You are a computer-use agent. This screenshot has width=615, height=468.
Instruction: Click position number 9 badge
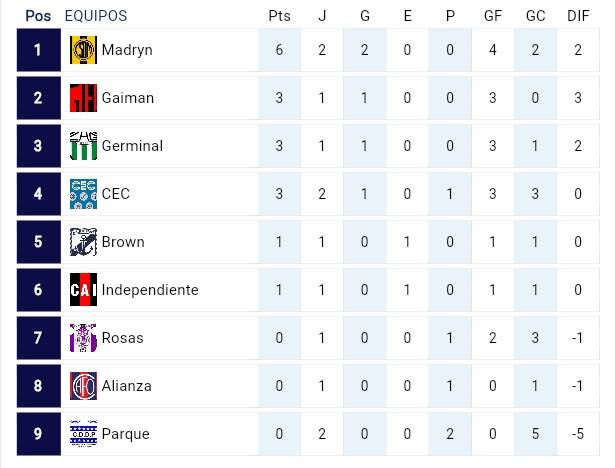click(38, 434)
